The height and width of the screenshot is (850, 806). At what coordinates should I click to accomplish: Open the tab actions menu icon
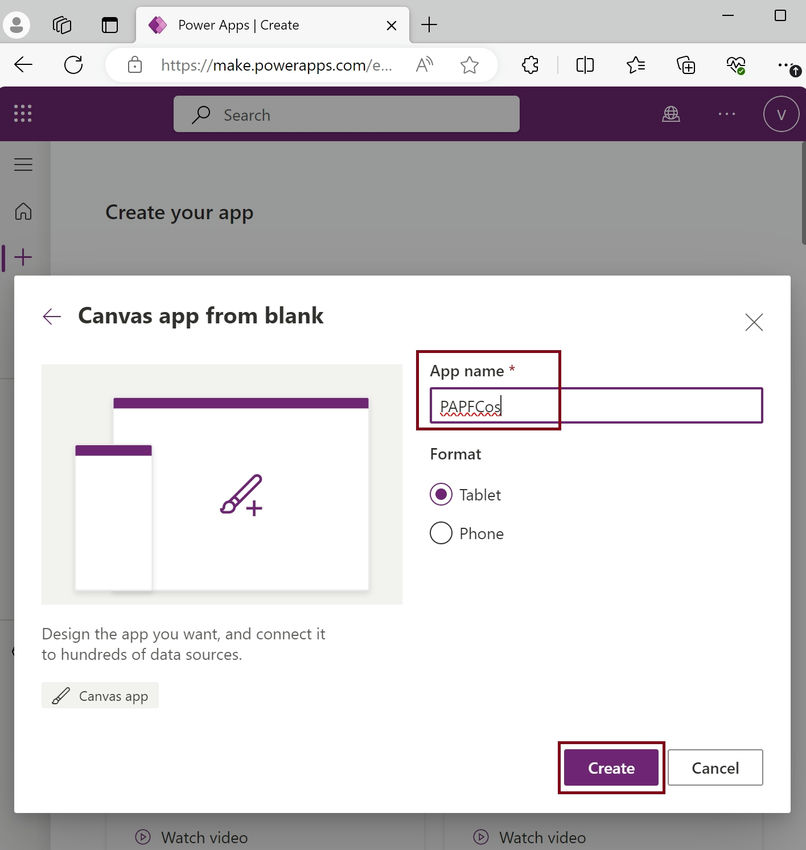[x=109, y=25]
